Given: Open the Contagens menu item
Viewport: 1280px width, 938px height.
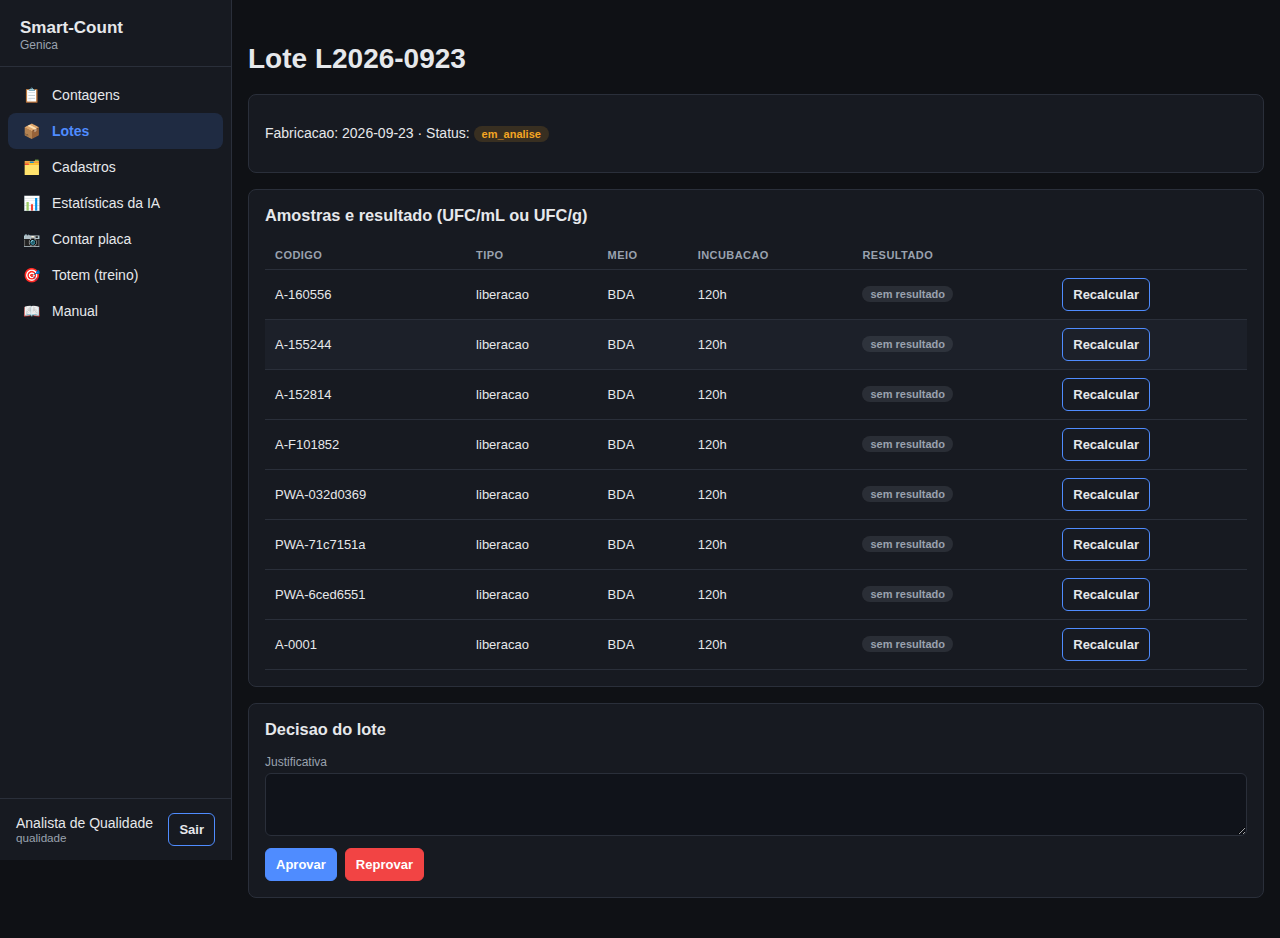Looking at the screenshot, I should click(115, 95).
